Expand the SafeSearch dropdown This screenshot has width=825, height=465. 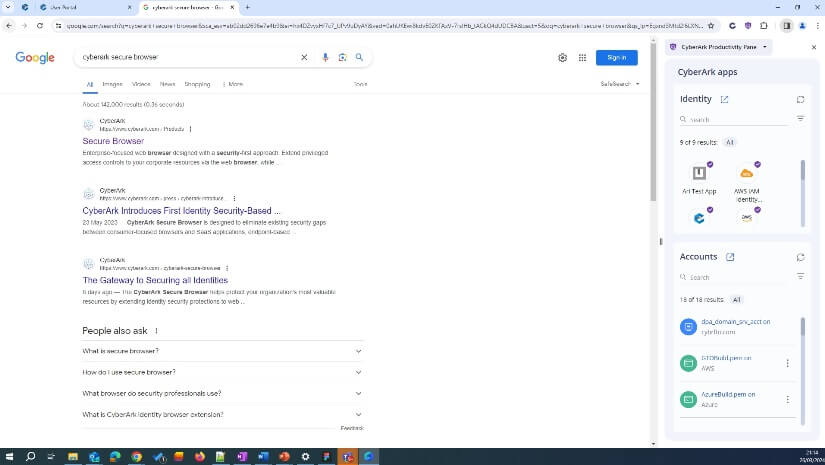pos(620,84)
